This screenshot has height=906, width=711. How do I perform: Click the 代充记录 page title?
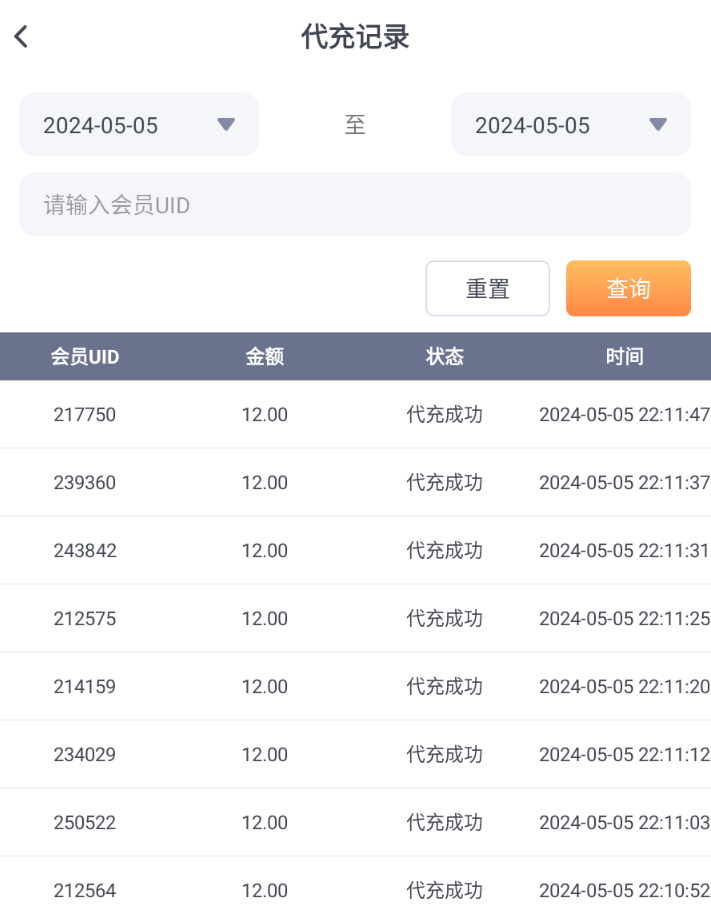coord(355,37)
